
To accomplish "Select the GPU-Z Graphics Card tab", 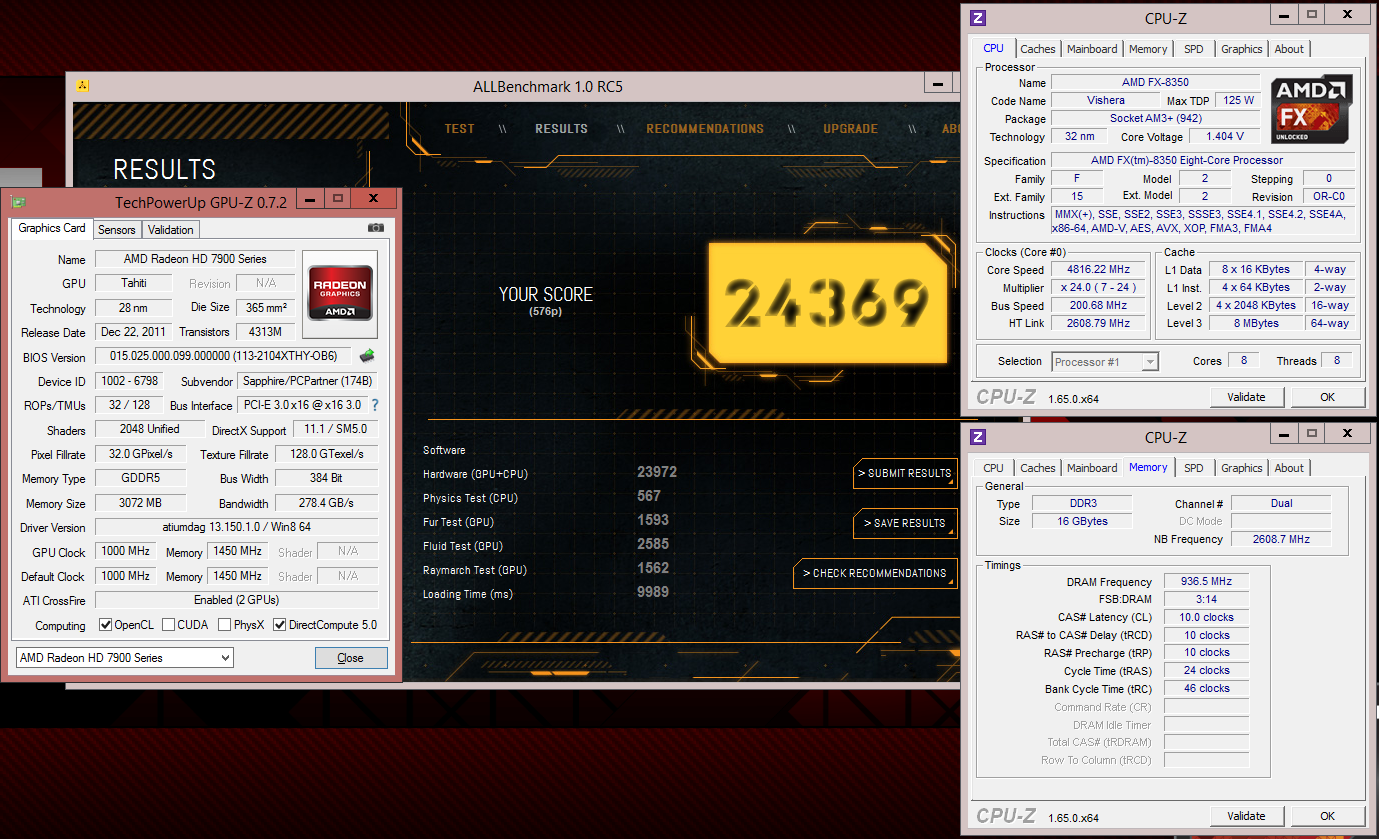I will point(52,228).
